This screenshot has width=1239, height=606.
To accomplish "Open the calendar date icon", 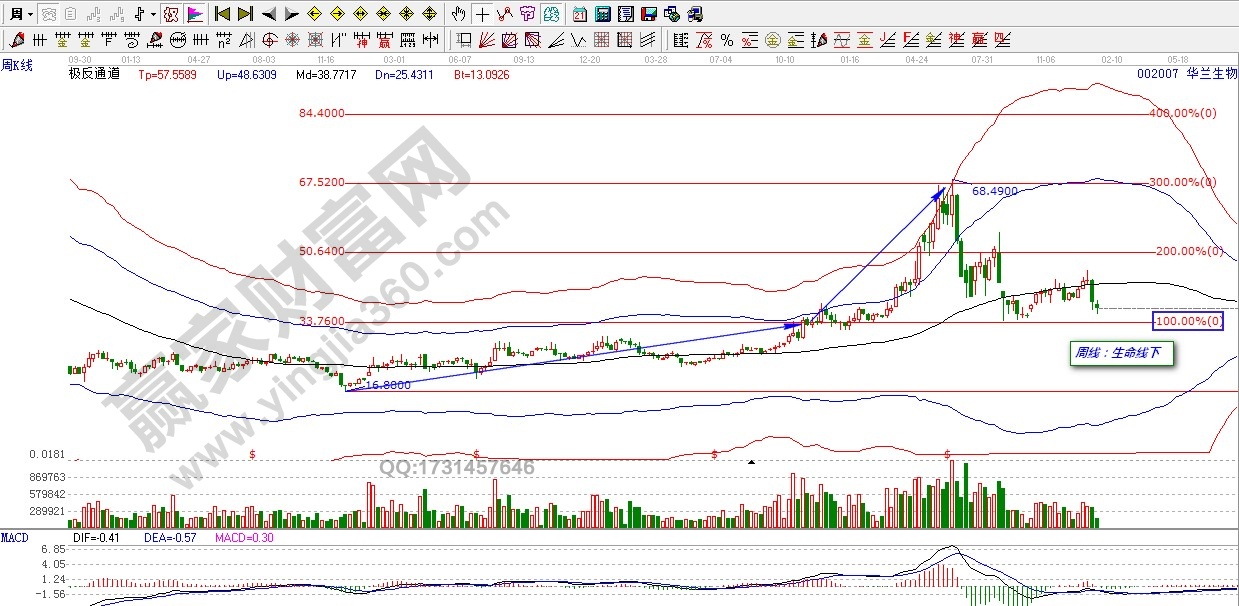I will 580,14.
